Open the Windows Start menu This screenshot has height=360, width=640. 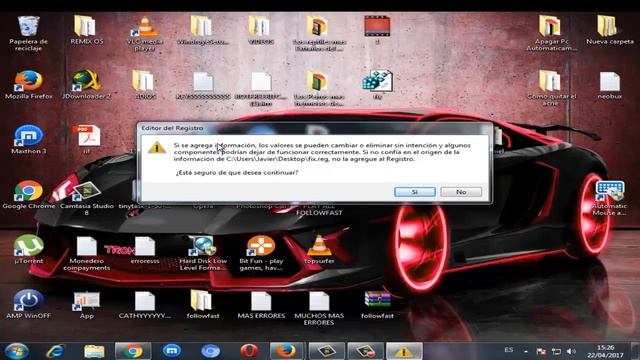click(x=16, y=351)
